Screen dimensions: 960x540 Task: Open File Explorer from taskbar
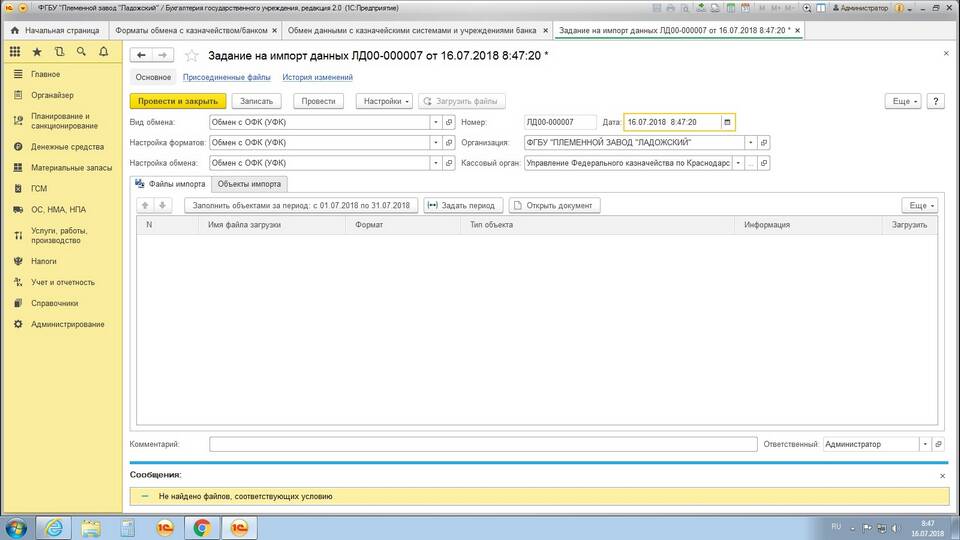[x=91, y=528]
